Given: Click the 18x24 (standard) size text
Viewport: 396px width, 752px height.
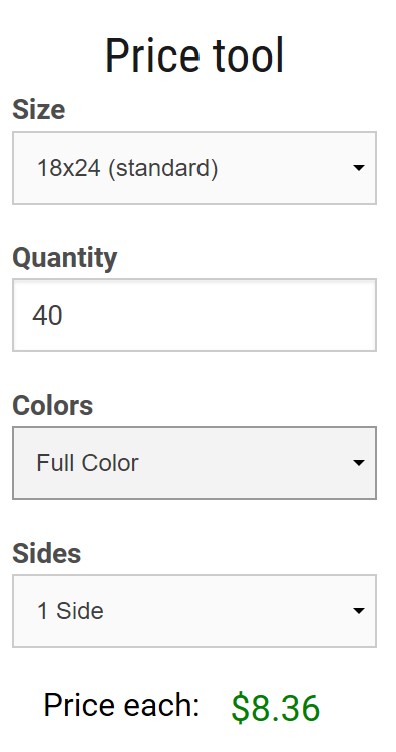Looking at the screenshot, I should point(128,168).
